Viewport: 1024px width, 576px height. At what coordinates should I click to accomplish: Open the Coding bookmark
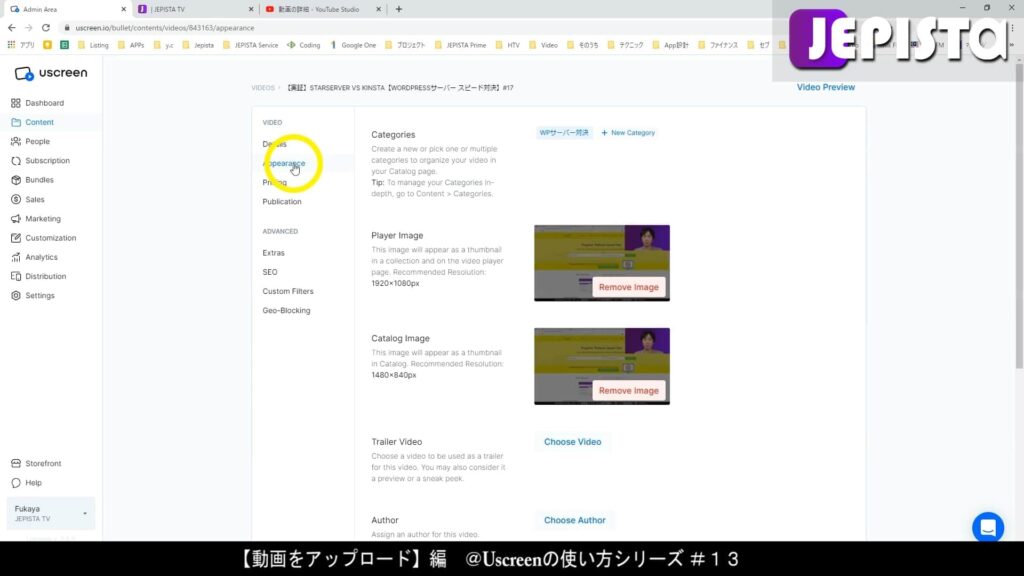click(x=304, y=45)
